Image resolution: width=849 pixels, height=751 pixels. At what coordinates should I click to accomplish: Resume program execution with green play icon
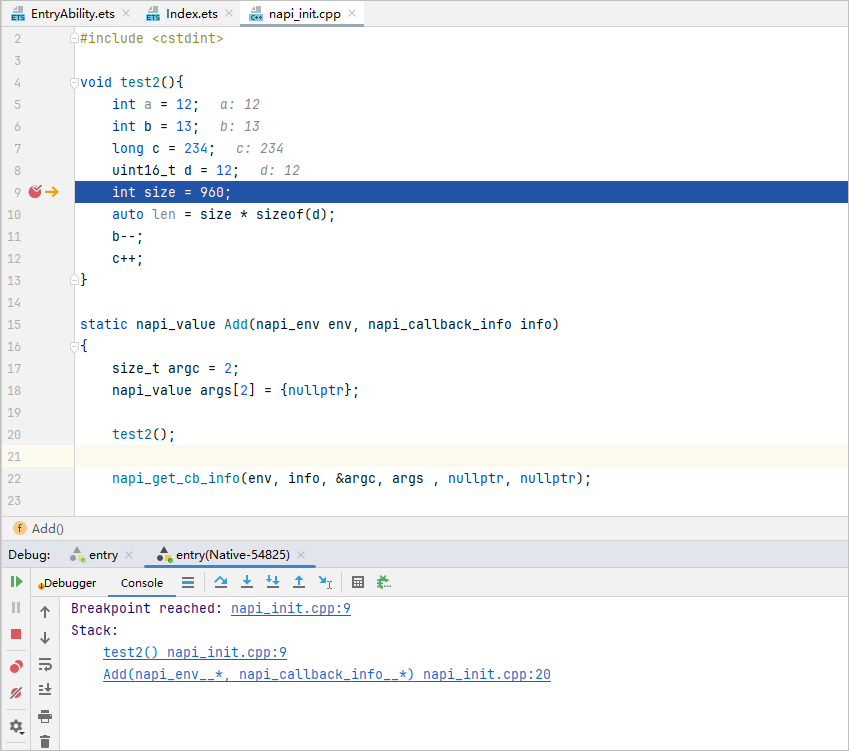16,582
